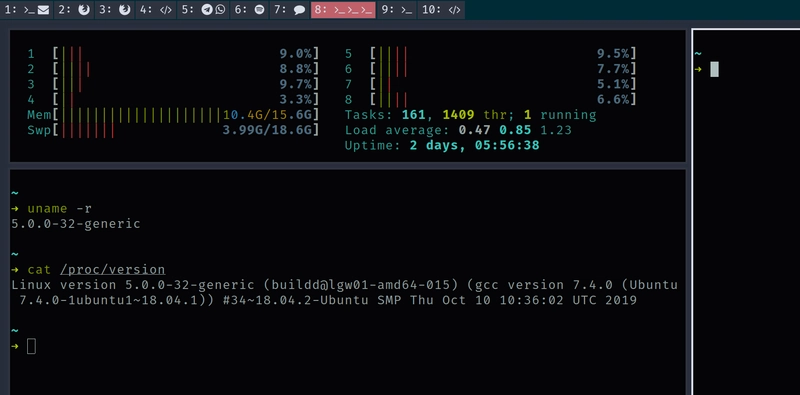Click the terminal prompt icon in workspace 1

click(30, 10)
